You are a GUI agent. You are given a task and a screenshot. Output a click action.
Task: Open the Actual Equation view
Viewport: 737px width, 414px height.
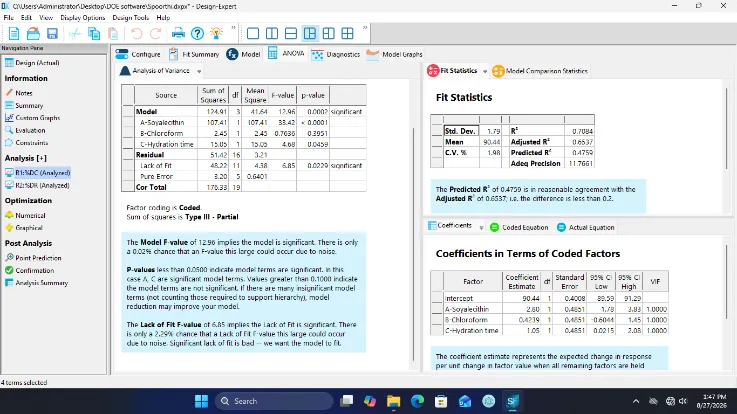pyautogui.click(x=586, y=227)
